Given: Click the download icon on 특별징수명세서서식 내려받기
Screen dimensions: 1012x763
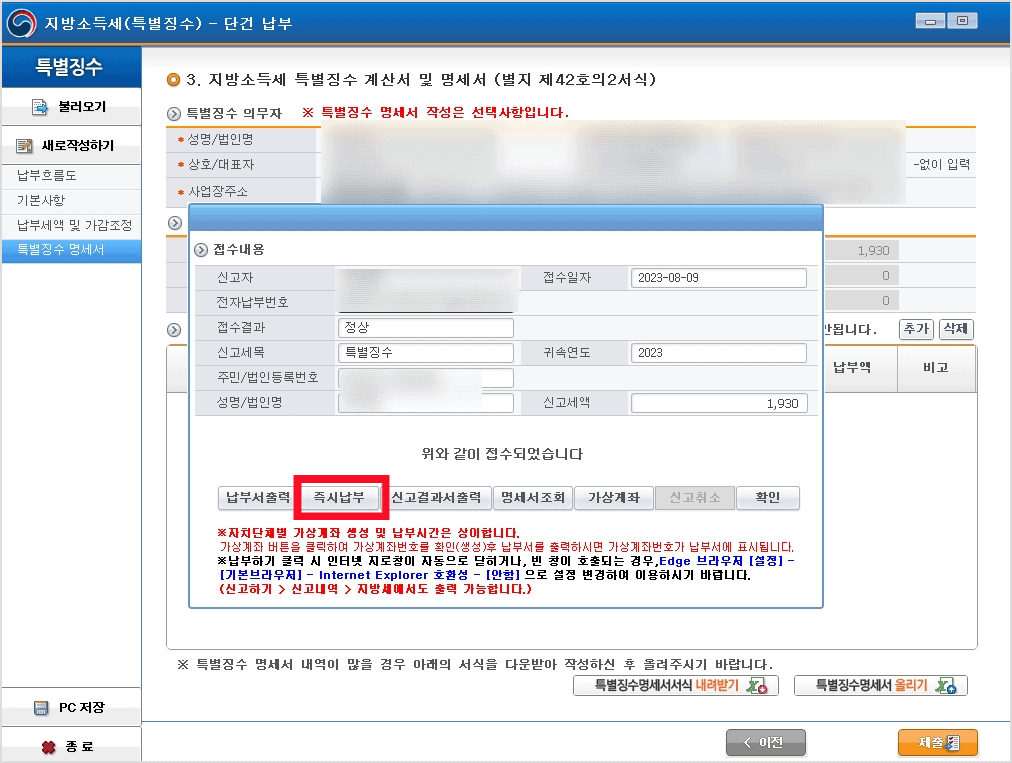Looking at the screenshot, I should click(x=756, y=686).
